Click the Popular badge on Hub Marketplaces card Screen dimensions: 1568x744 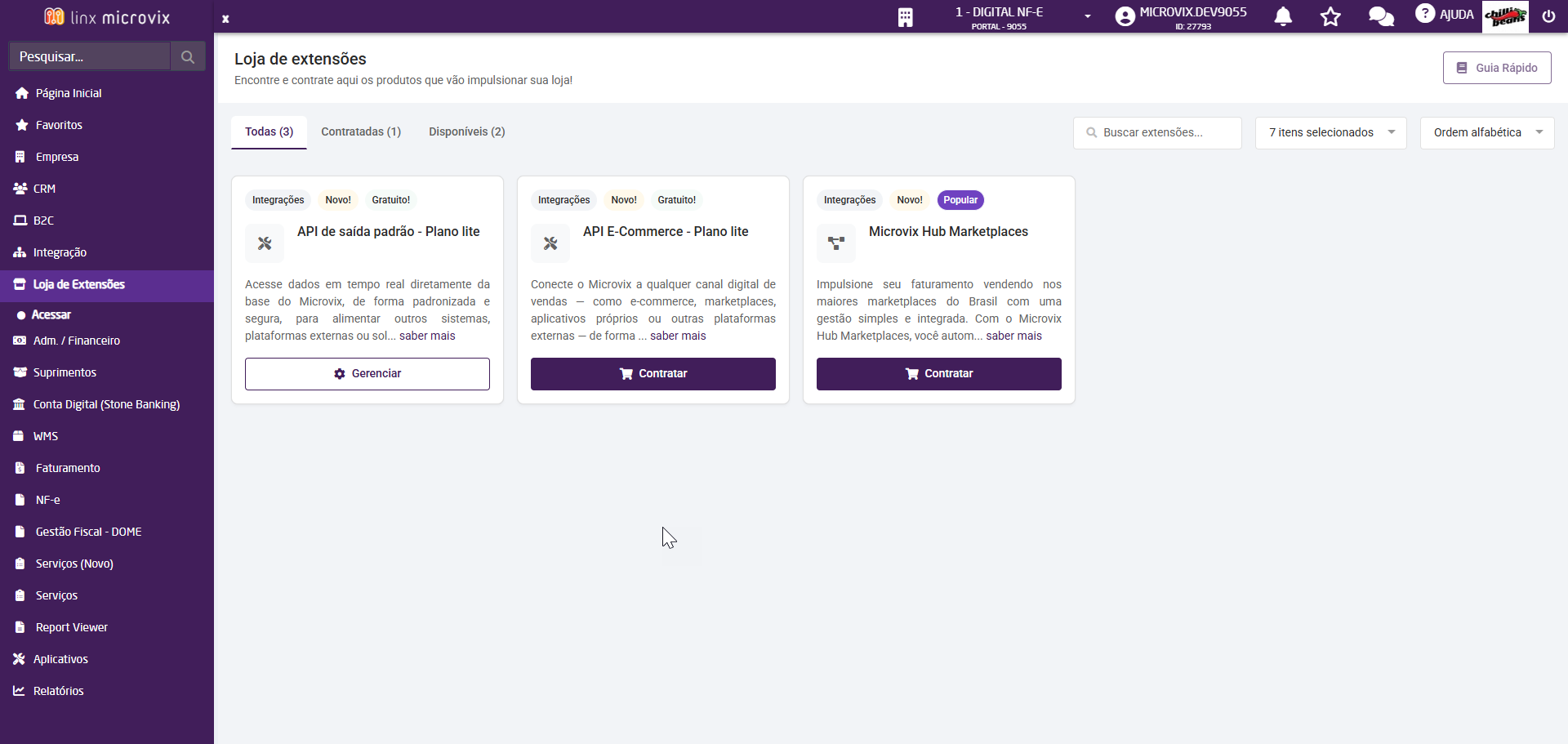(x=960, y=200)
